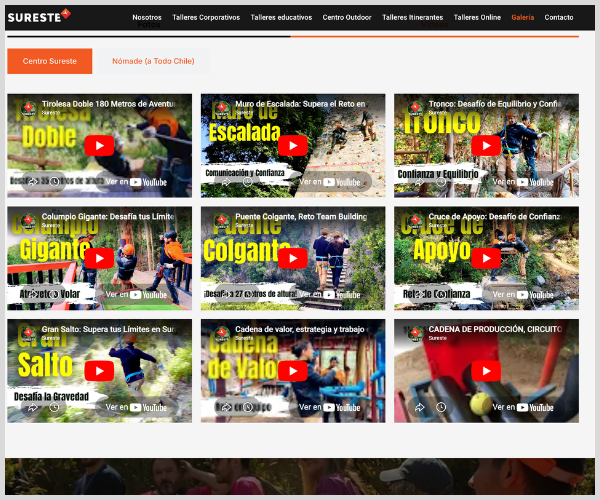
Task: Click channel avatar on Cruce de Apoyo video
Action: (411, 218)
